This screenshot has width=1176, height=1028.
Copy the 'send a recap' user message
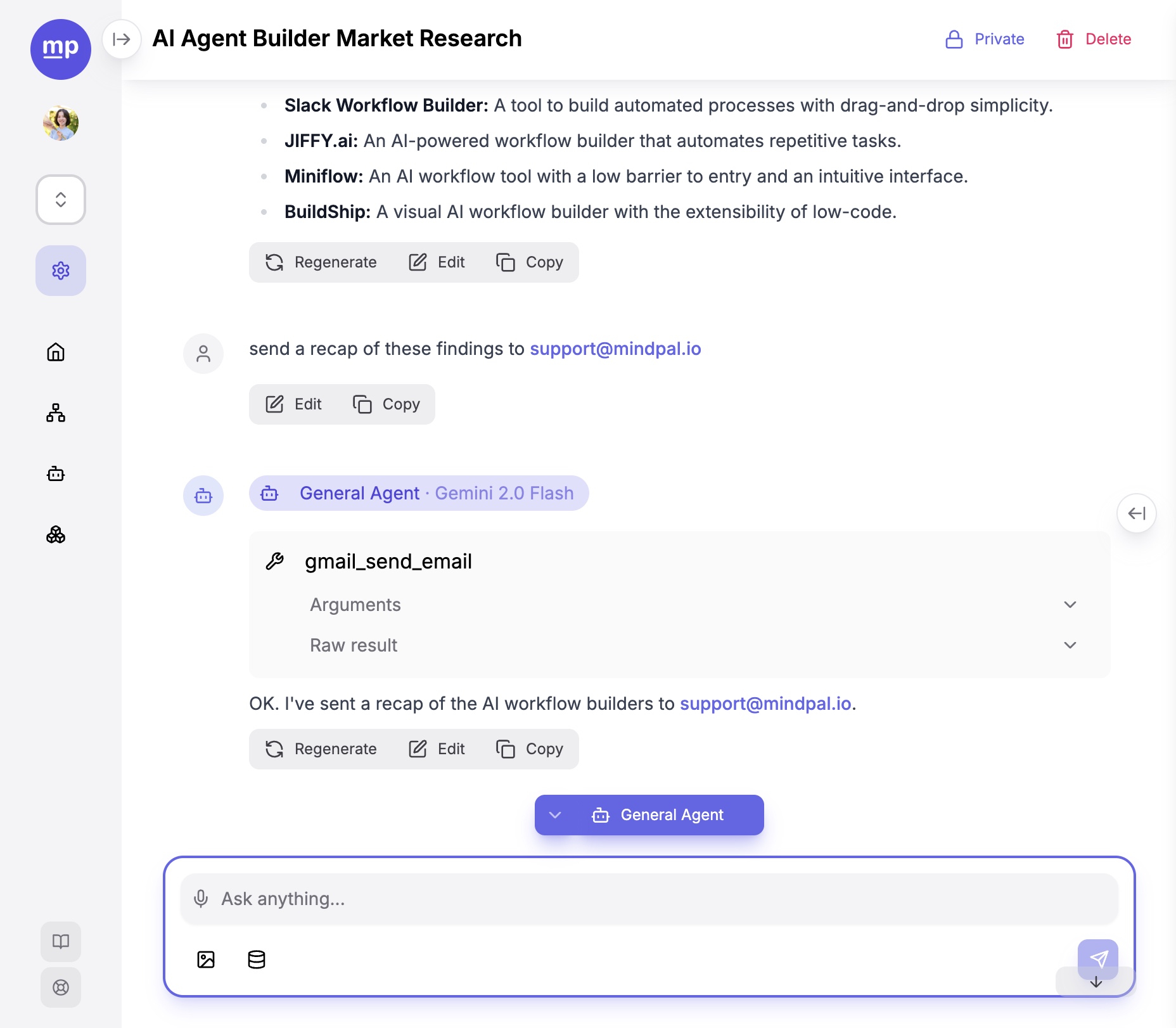point(387,404)
